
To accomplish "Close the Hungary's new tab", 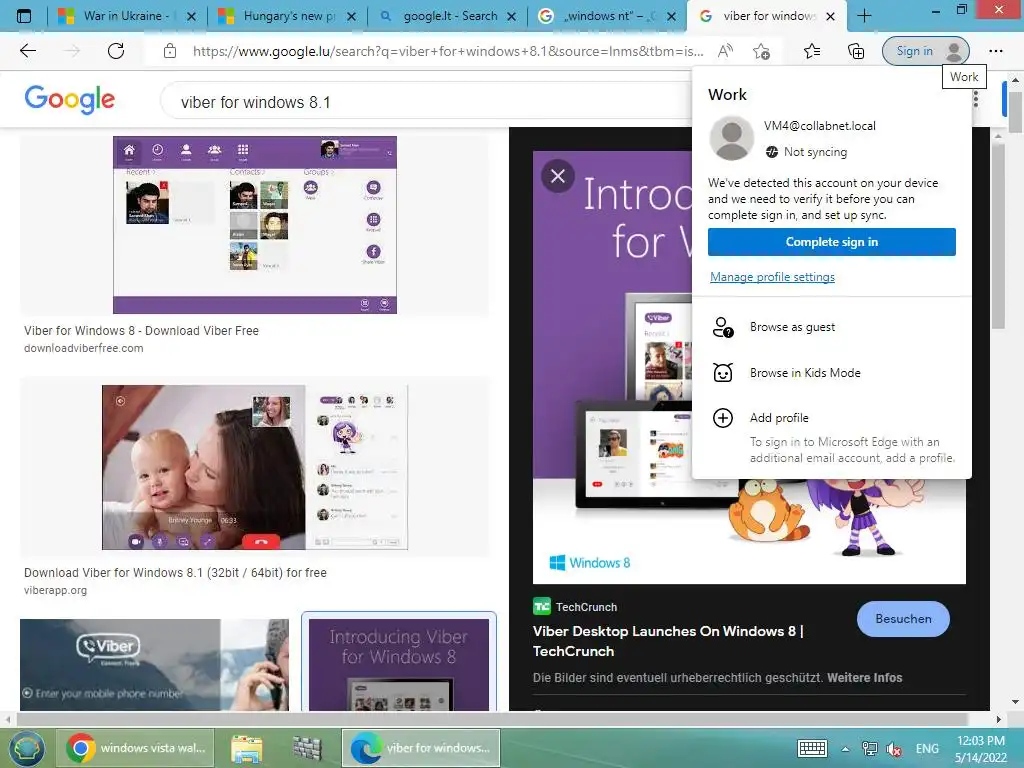I will pyautogui.click(x=351, y=16).
